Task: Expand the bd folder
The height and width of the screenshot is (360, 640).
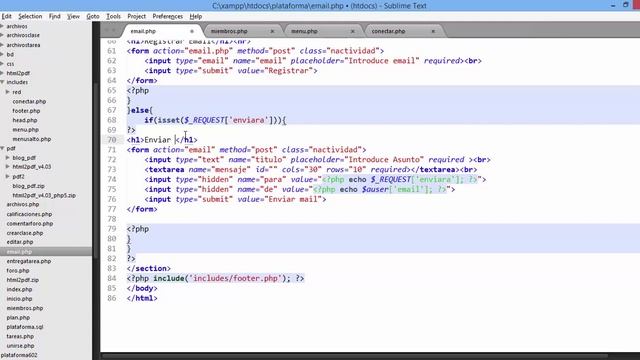Action: coord(2,54)
